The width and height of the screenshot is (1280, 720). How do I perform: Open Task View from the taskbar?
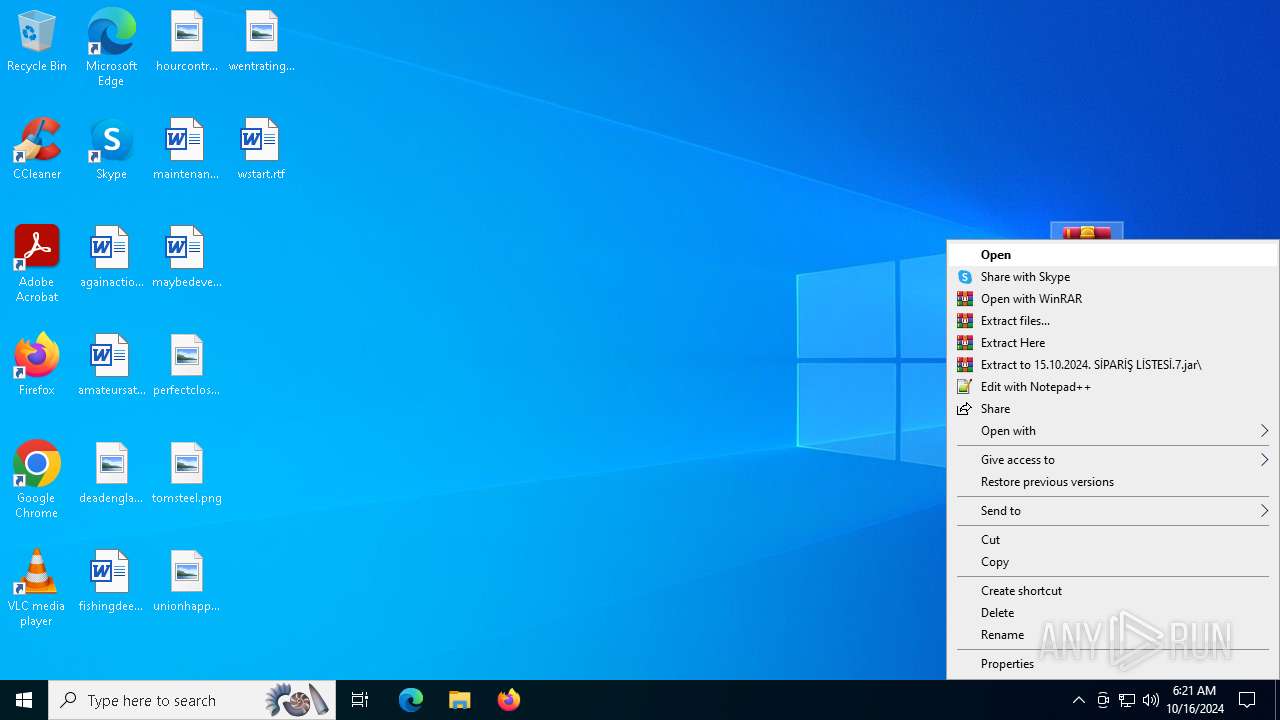point(360,700)
